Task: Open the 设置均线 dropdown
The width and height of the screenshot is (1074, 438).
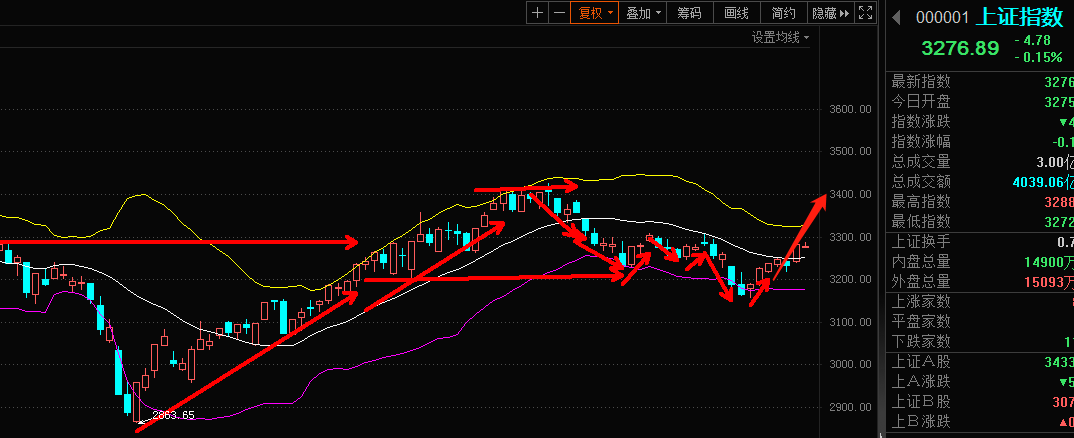Action: (x=780, y=37)
